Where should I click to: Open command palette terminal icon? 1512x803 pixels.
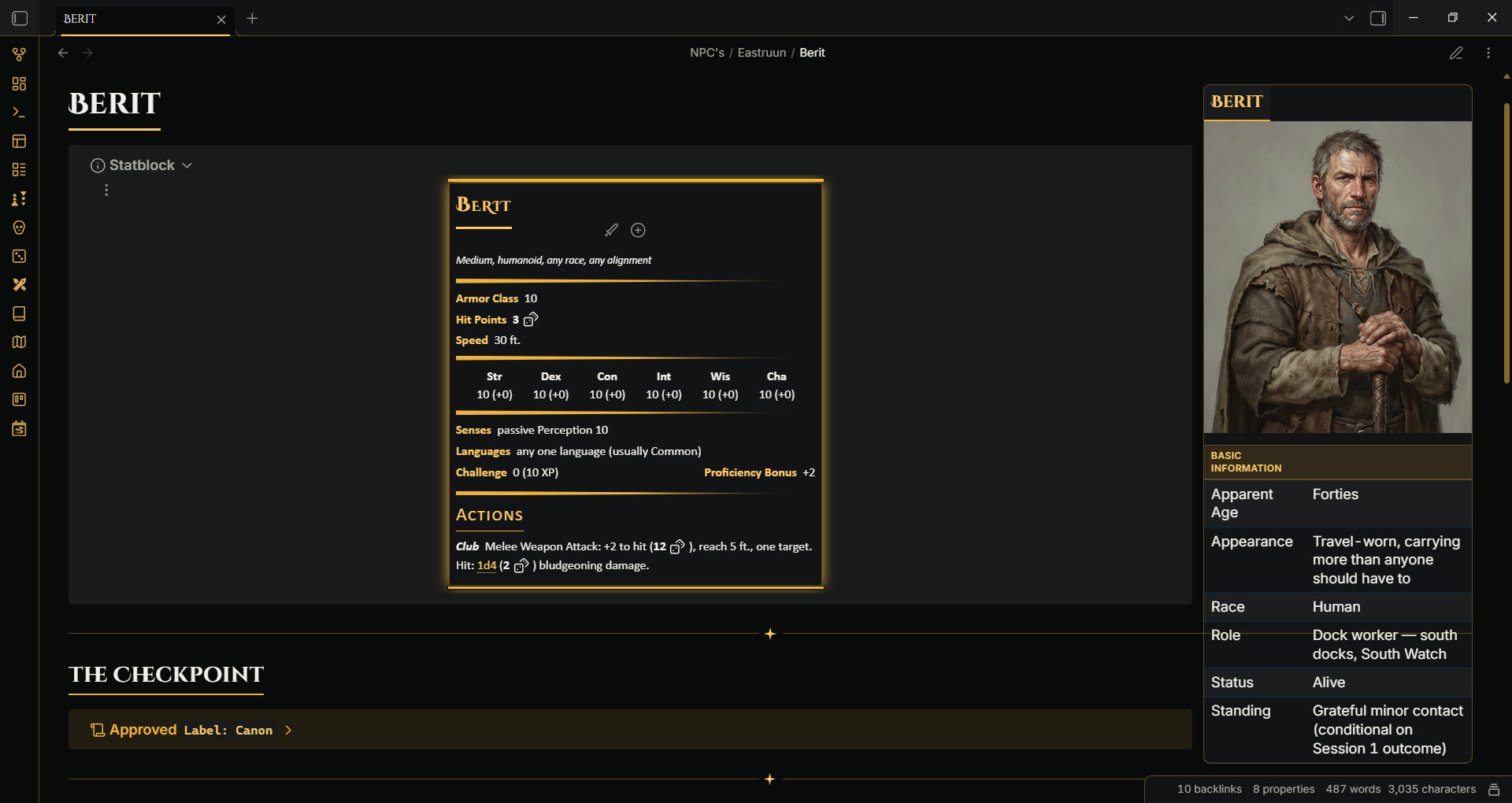click(20, 113)
